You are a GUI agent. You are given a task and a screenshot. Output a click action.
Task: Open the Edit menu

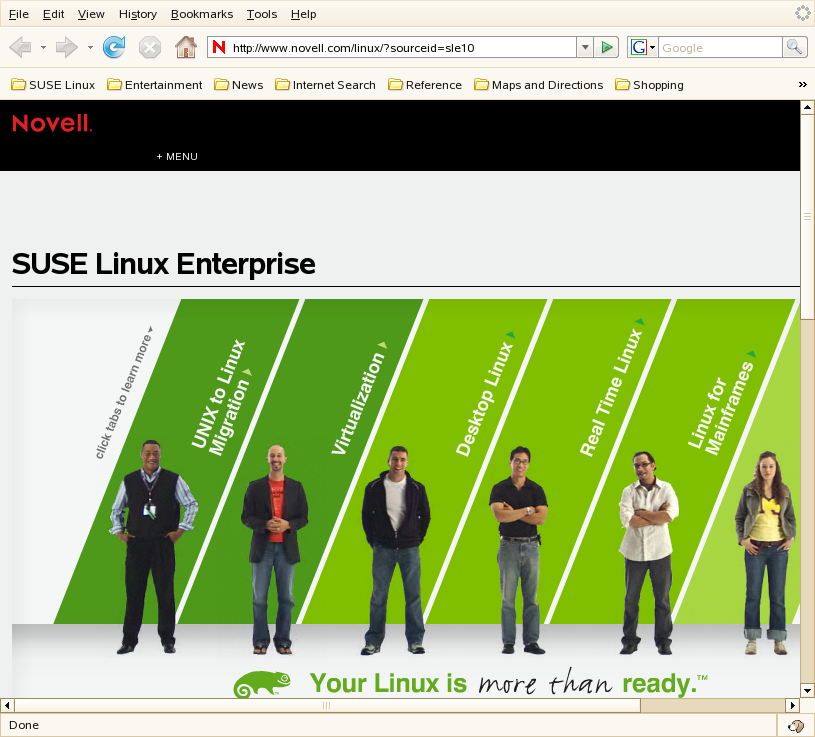pos(53,14)
